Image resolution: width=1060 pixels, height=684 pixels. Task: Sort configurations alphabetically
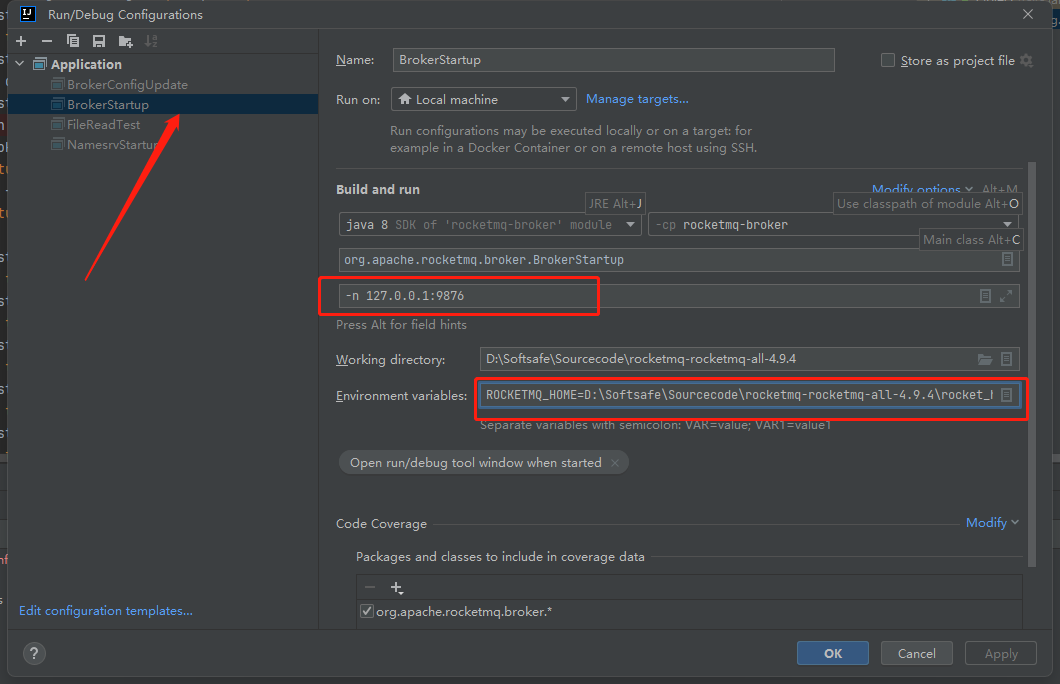pyautogui.click(x=151, y=41)
